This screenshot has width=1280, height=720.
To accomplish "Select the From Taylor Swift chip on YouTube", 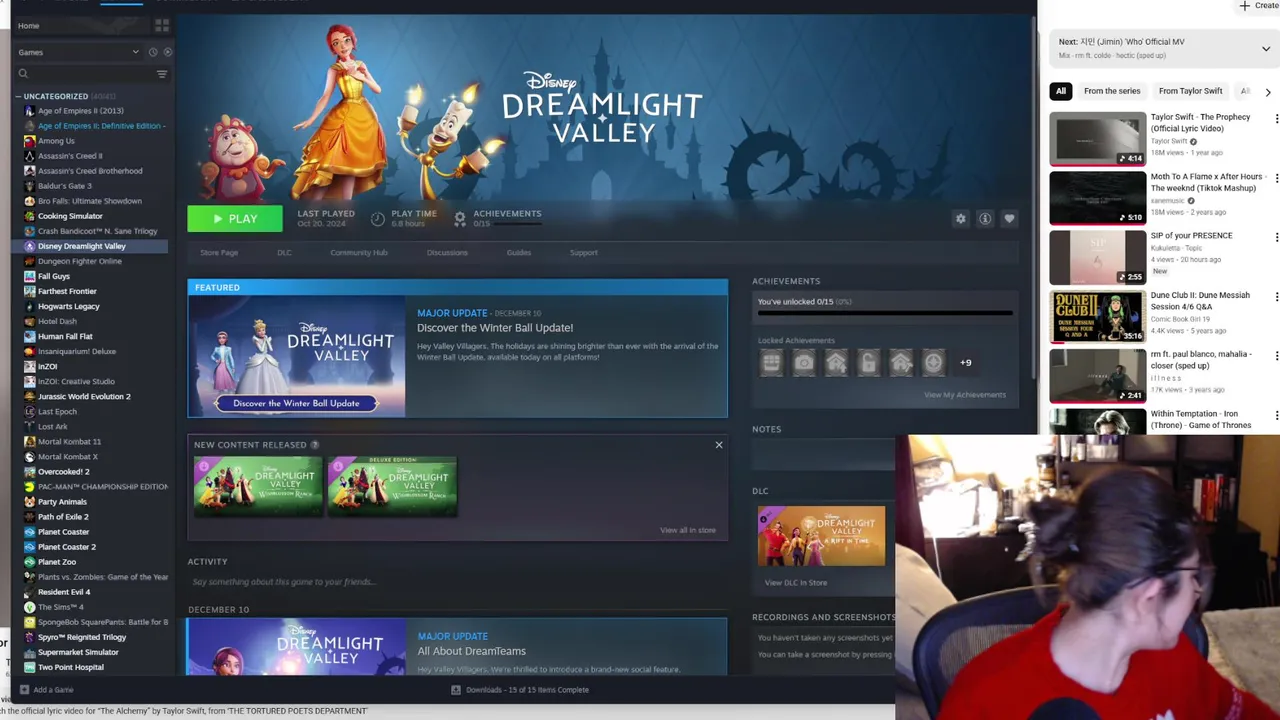I will 1191,91.
